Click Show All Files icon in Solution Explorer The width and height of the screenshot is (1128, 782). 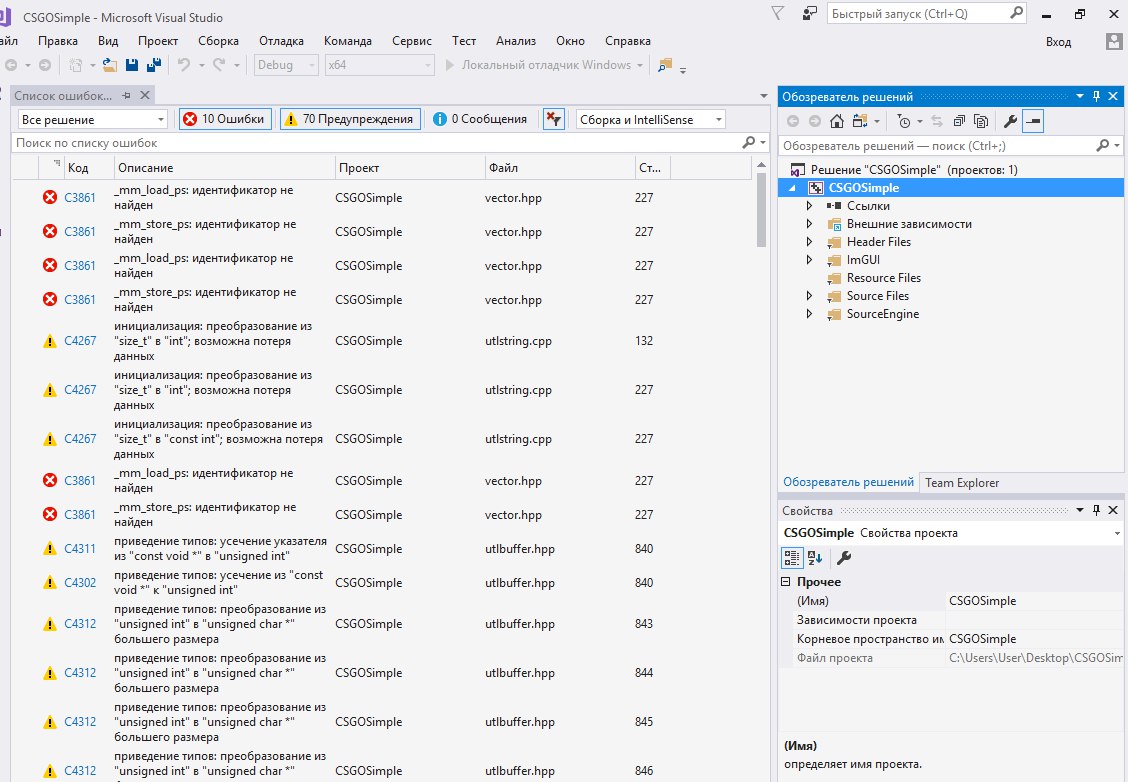point(981,121)
